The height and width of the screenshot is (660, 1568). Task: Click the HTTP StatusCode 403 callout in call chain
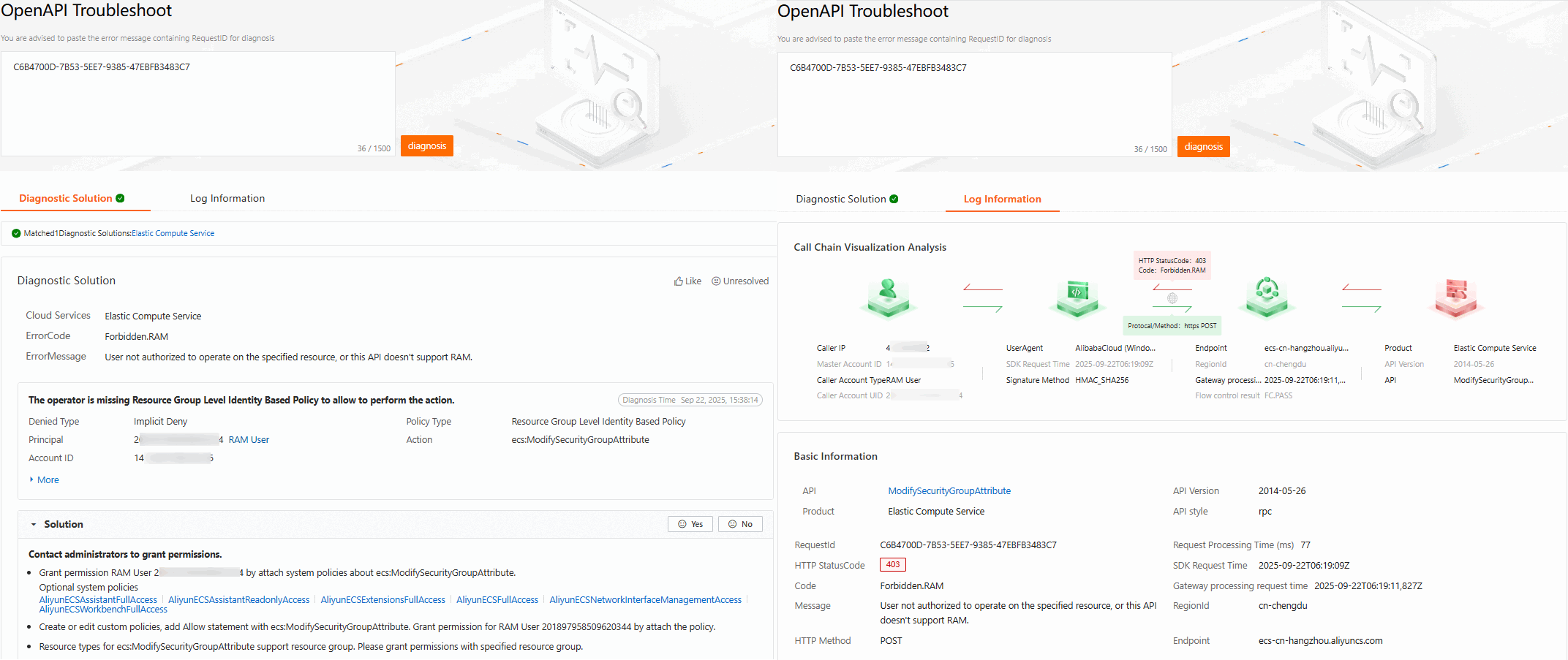click(x=1172, y=265)
